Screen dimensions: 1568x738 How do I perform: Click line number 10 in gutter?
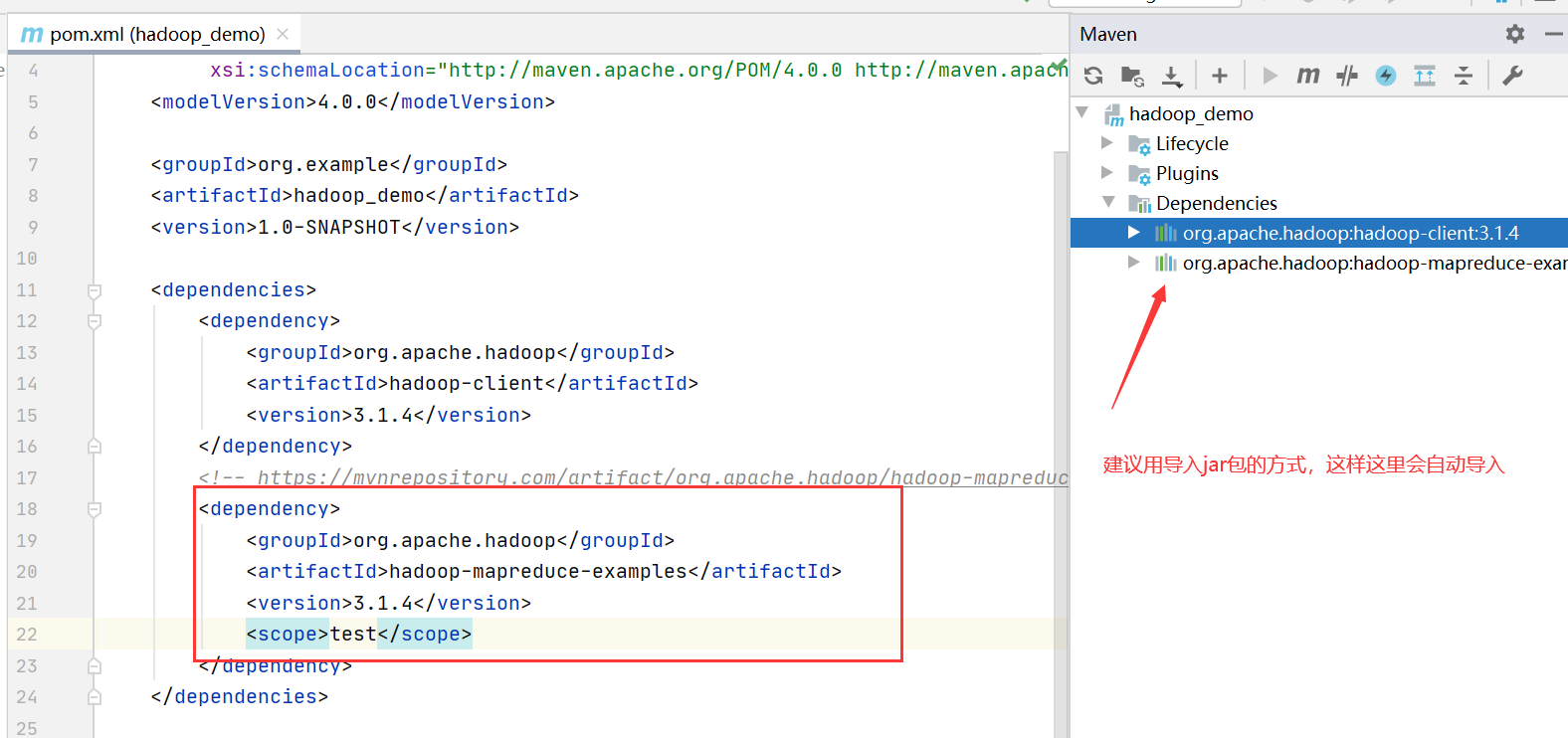27,259
